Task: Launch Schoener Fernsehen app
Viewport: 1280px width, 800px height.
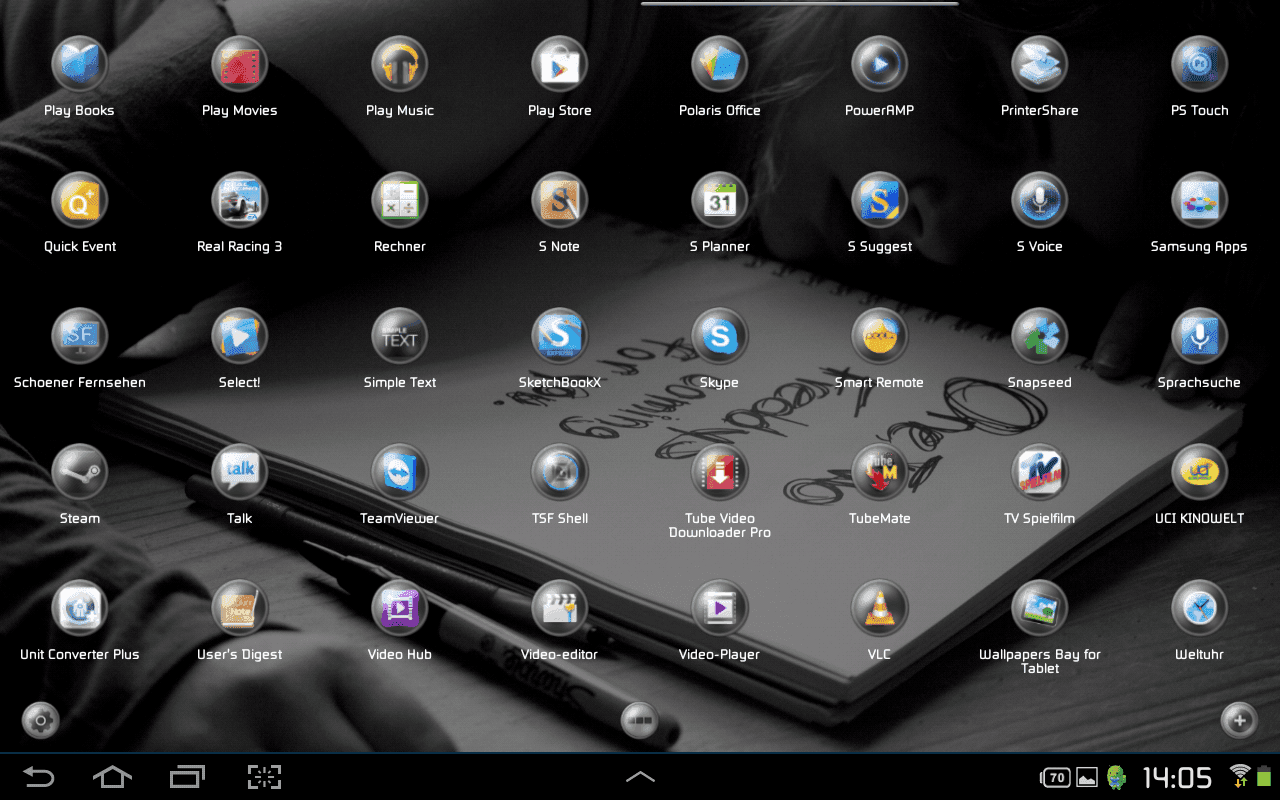Action: coord(80,337)
